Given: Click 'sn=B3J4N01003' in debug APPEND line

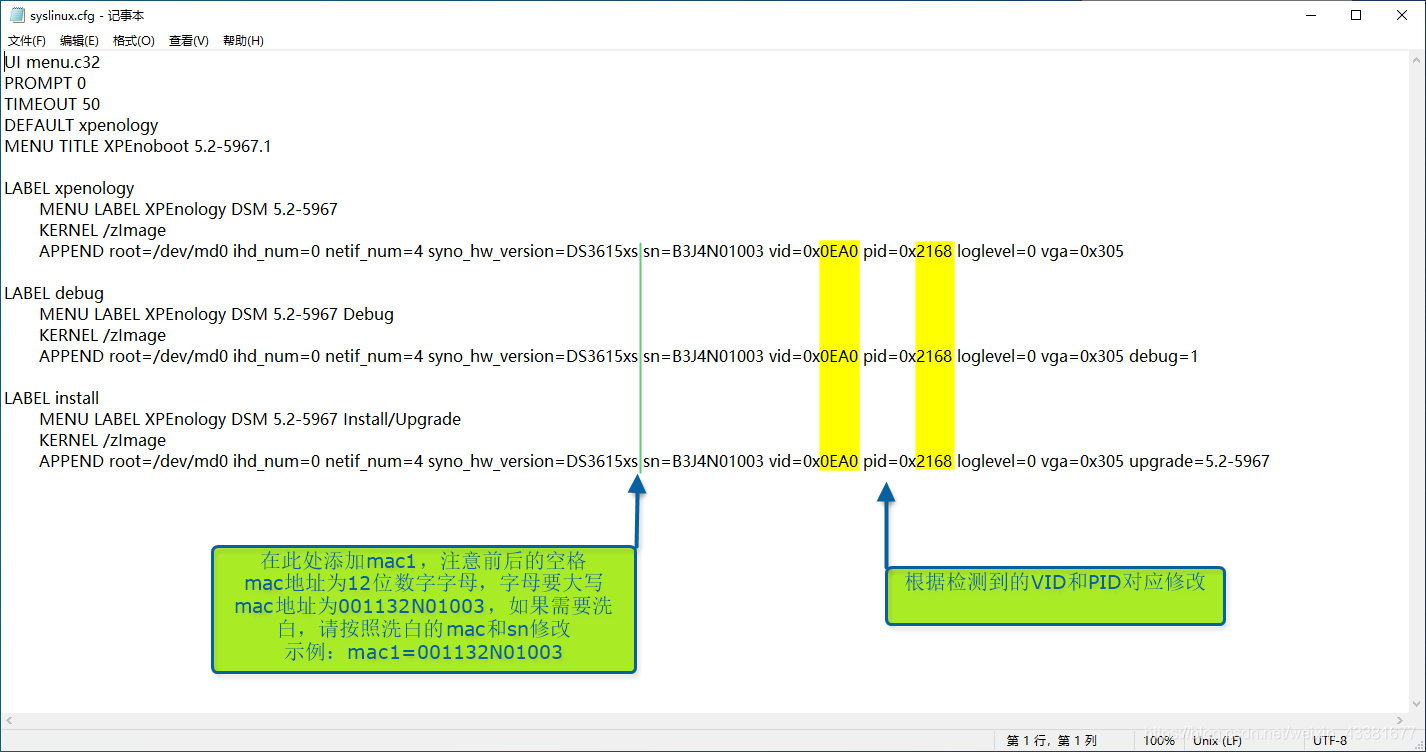Looking at the screenshot, I should [x=703, y=356].
